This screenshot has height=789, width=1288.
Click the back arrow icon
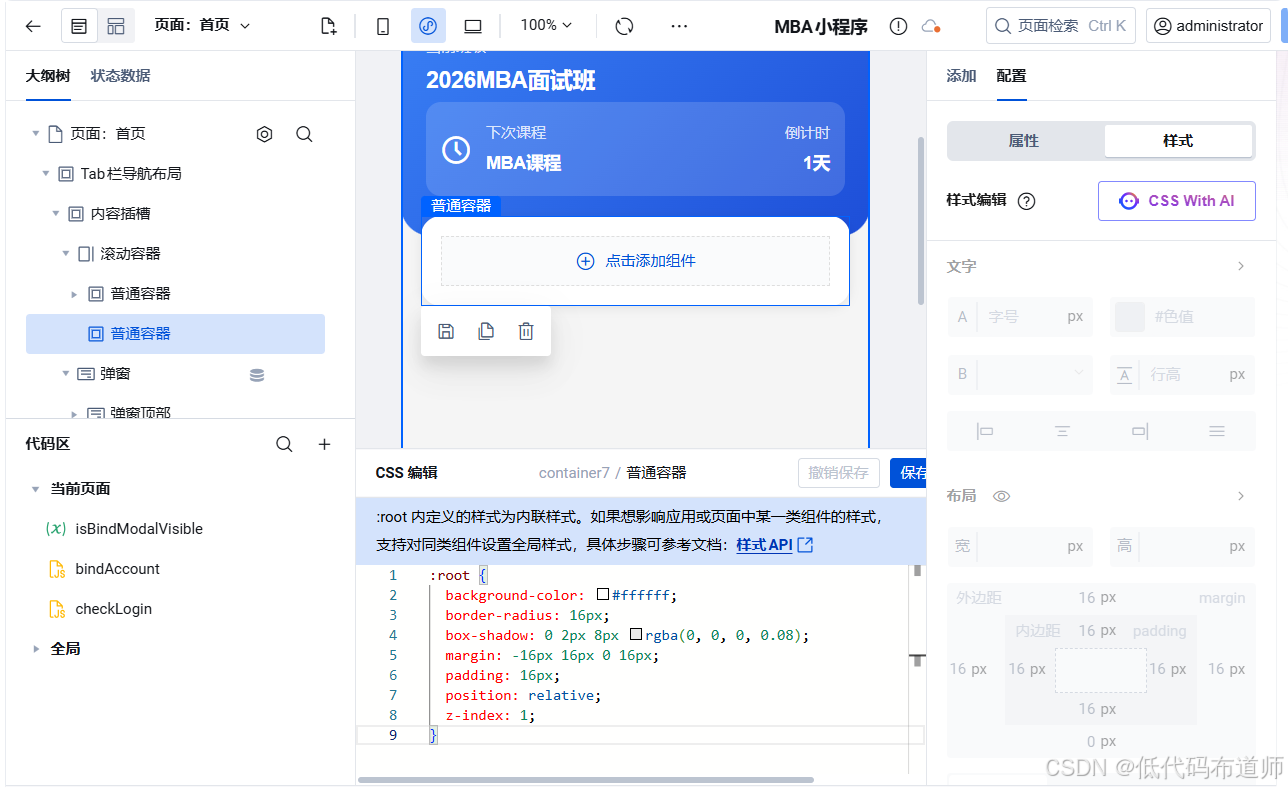[x=33, y=26]
